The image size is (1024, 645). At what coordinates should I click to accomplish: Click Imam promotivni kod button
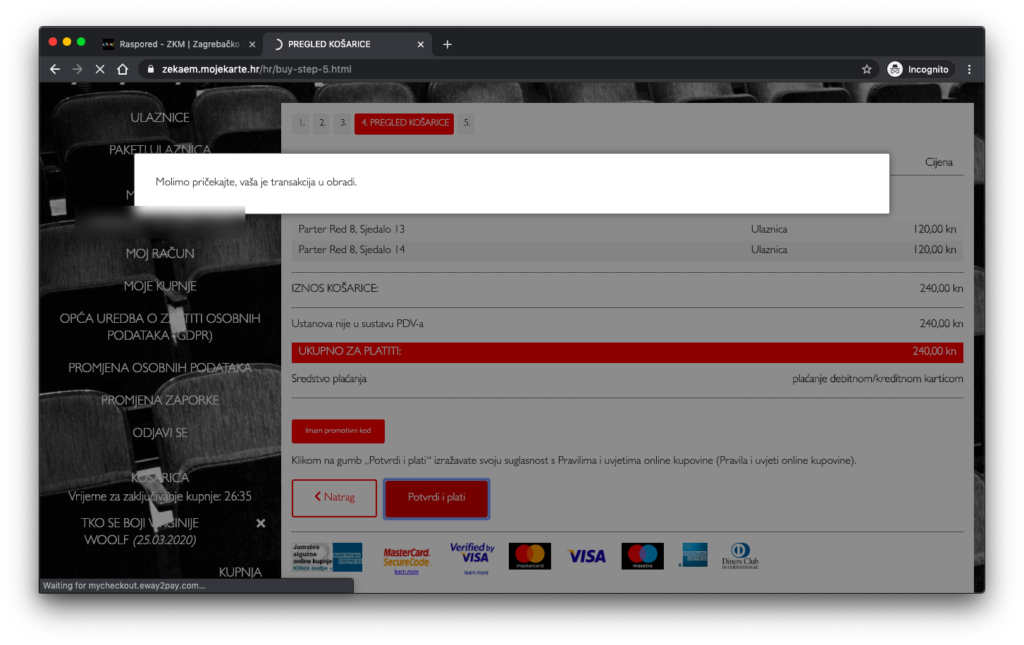(338, 431)
